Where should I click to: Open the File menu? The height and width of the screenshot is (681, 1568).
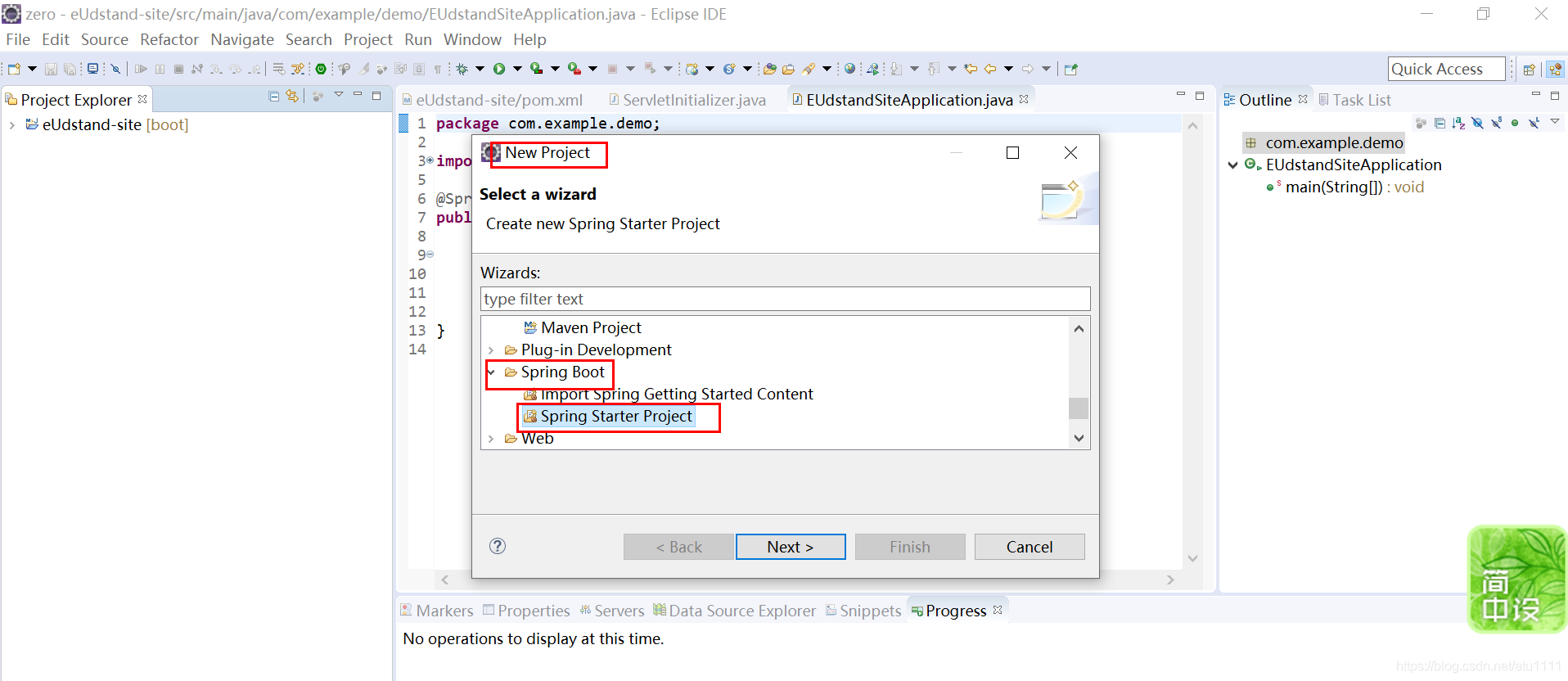coord(18,39)
